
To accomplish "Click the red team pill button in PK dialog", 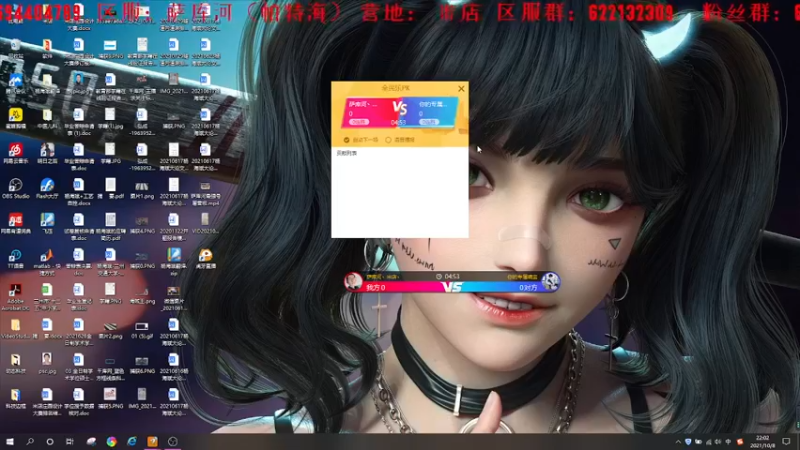I will pyautogui.click(x=359, y=122).
